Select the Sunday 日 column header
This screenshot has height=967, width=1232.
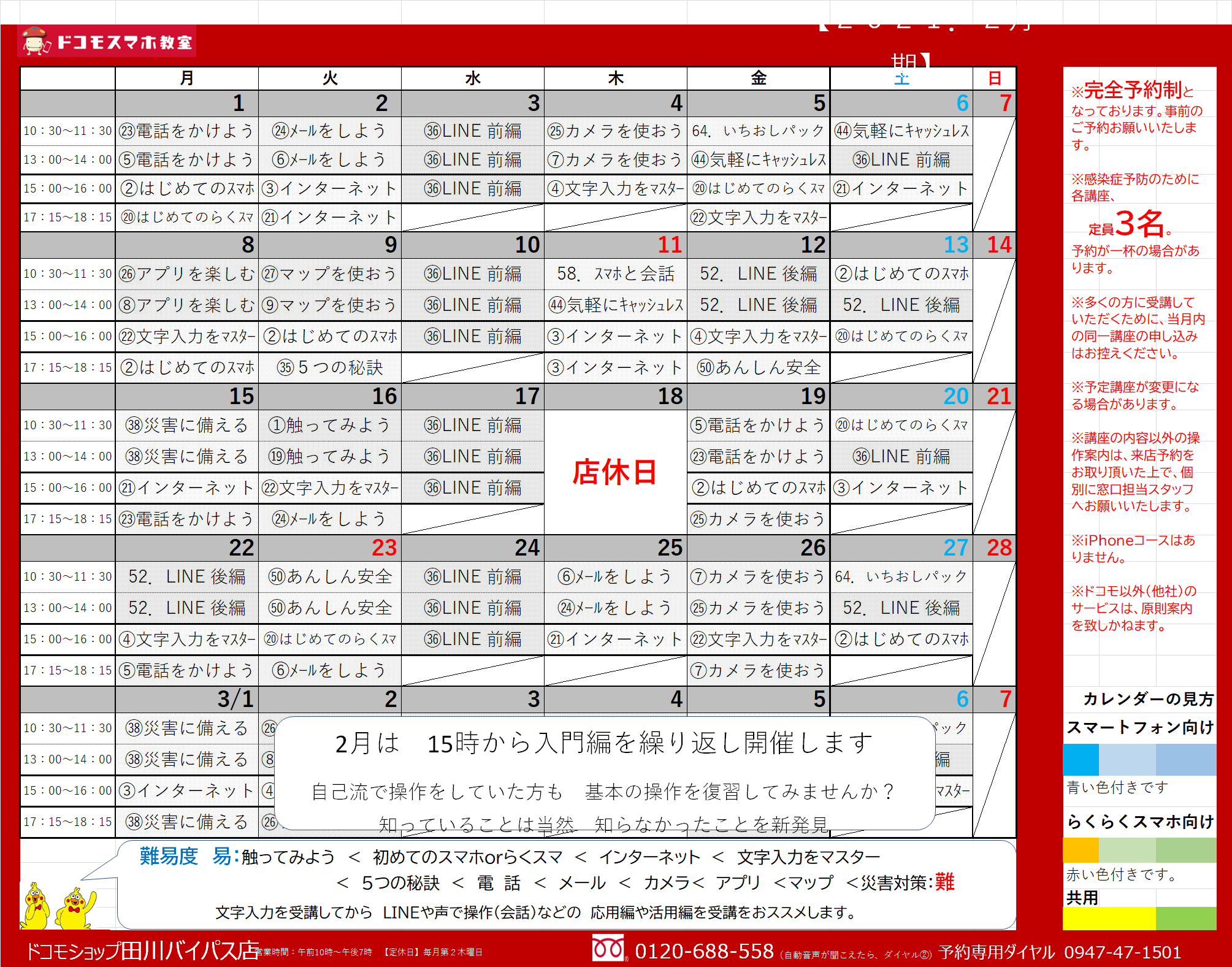click(994, 78)
